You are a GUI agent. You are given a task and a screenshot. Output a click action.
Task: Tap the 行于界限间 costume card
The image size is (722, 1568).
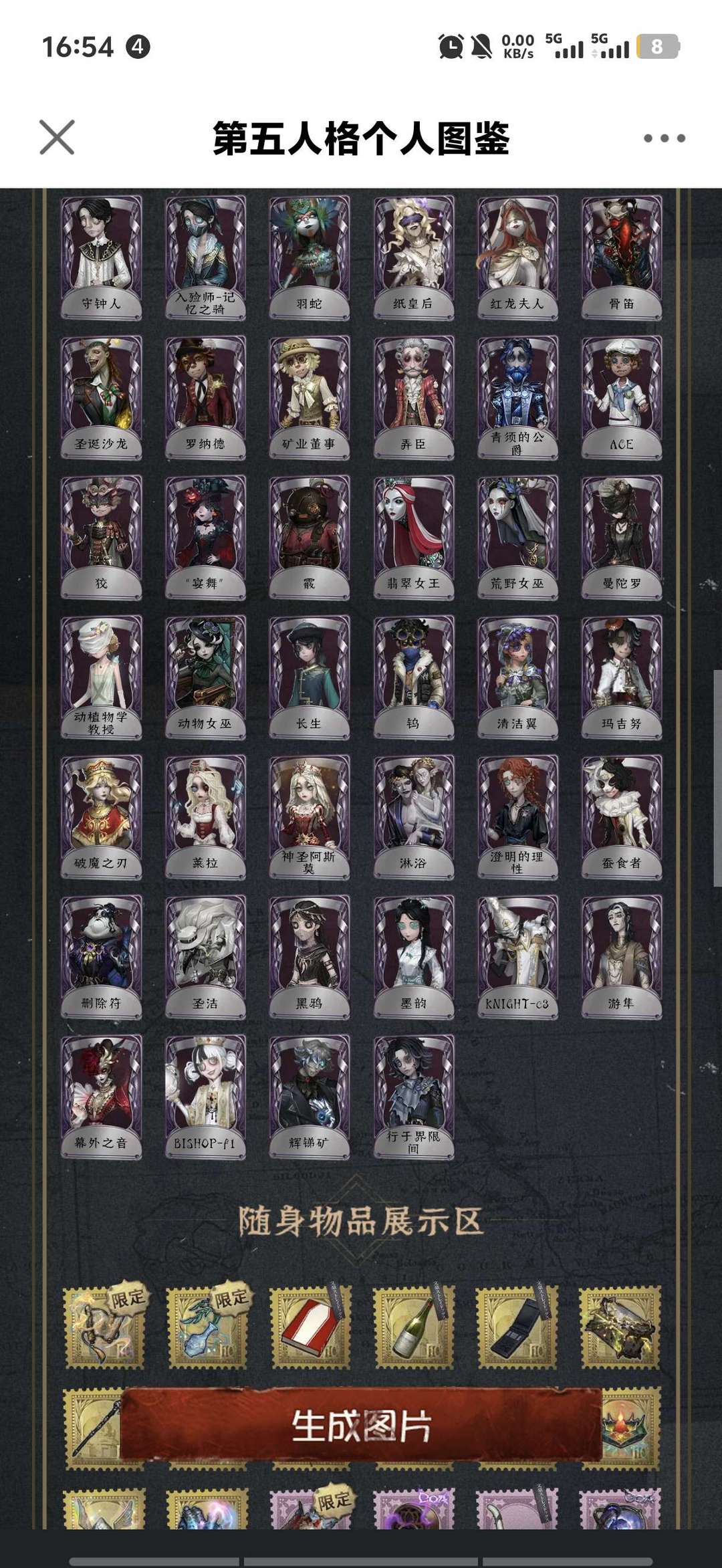[x=413, y=1097]
